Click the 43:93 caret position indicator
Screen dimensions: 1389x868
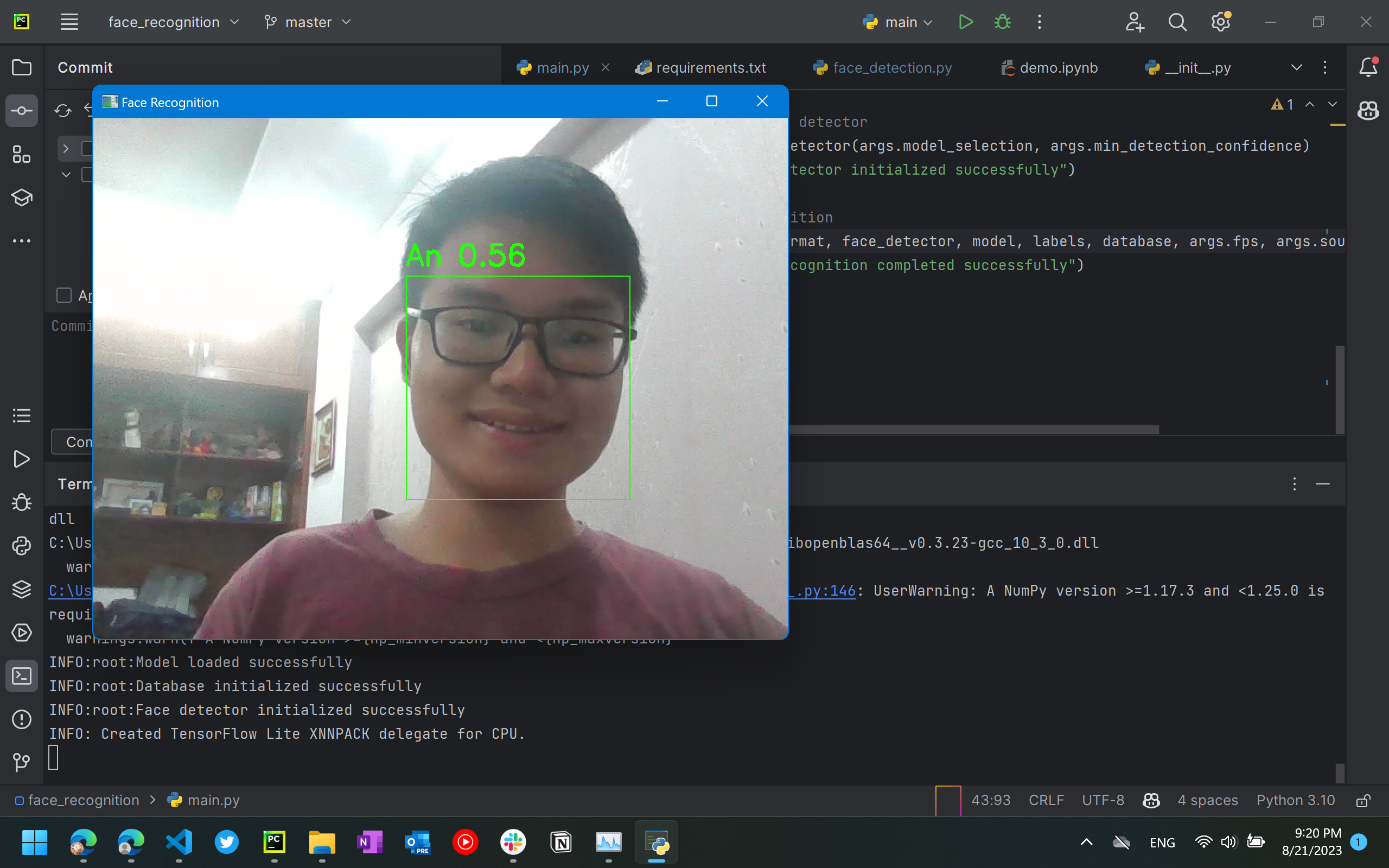[x=991, y=800]
